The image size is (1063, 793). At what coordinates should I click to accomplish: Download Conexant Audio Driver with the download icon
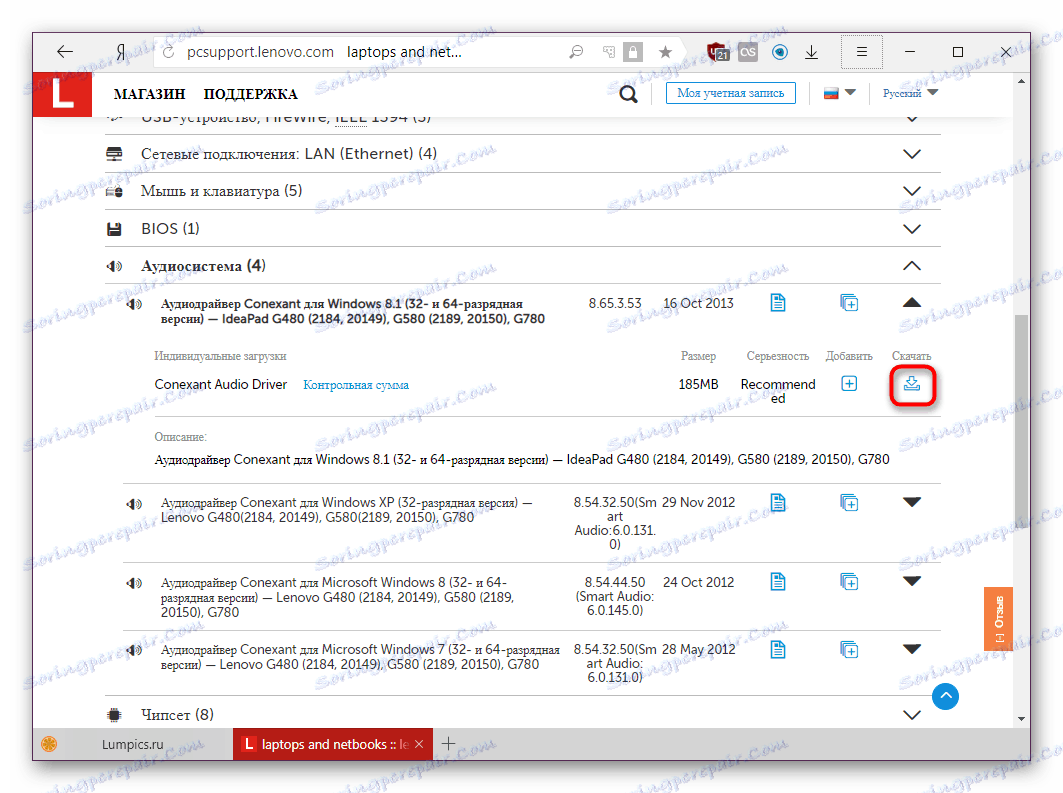click(912, 384)
